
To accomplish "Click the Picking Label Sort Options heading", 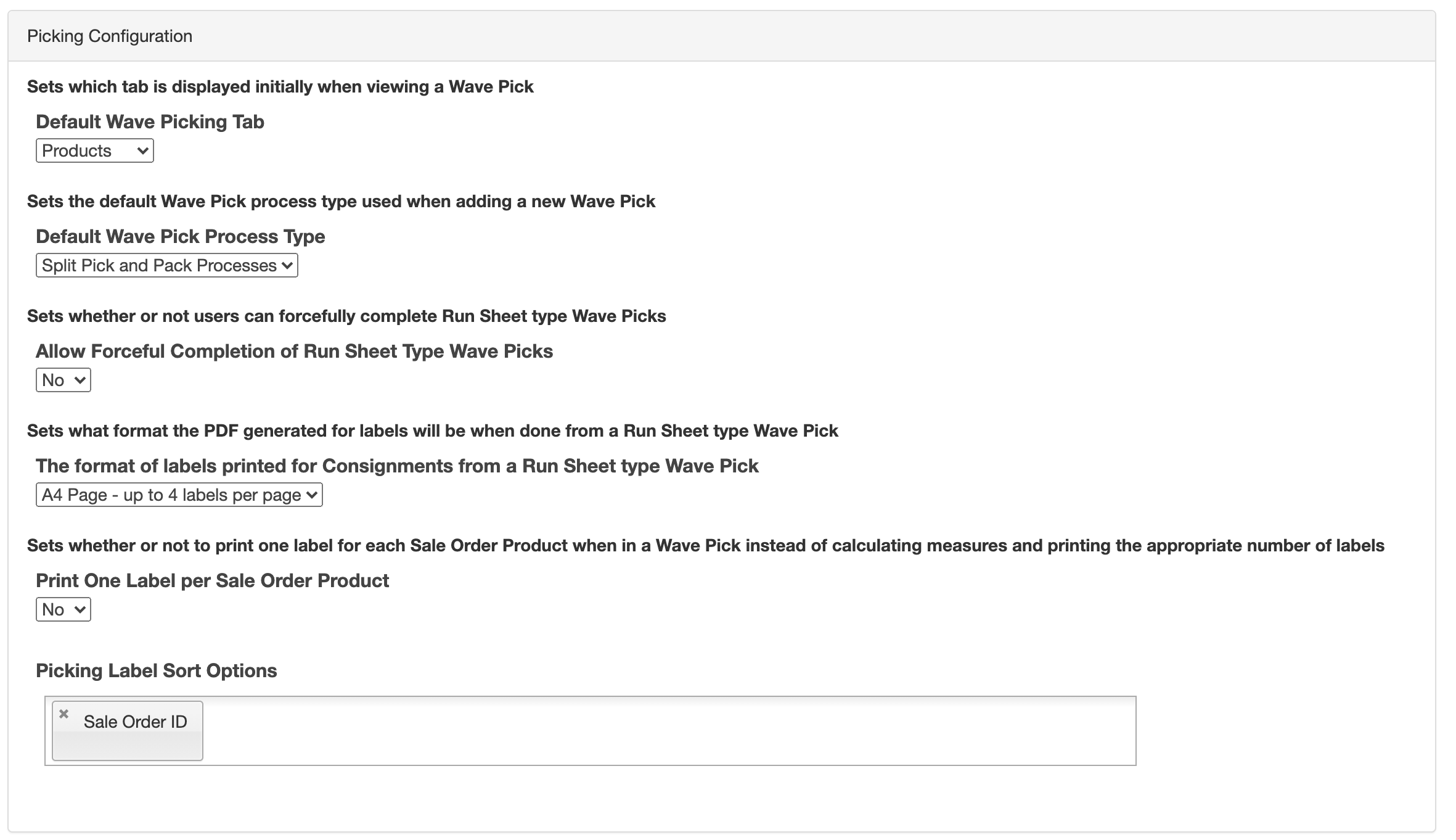I will 156,670.
